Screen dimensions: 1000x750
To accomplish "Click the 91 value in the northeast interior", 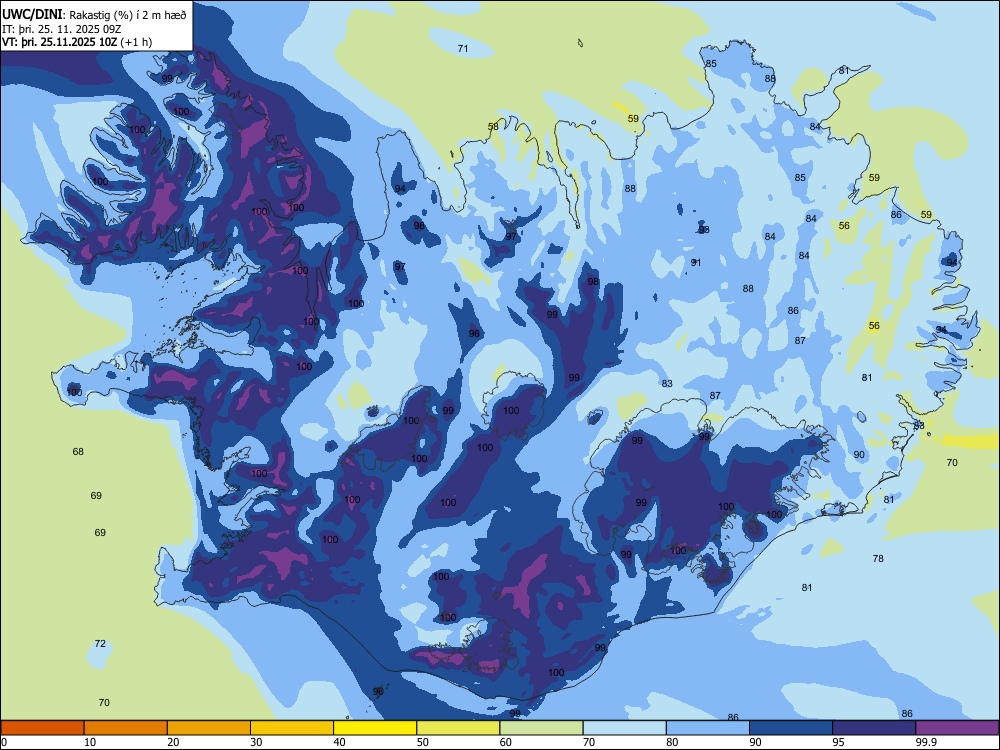I will pyautogui.click(x=696, y=262).
